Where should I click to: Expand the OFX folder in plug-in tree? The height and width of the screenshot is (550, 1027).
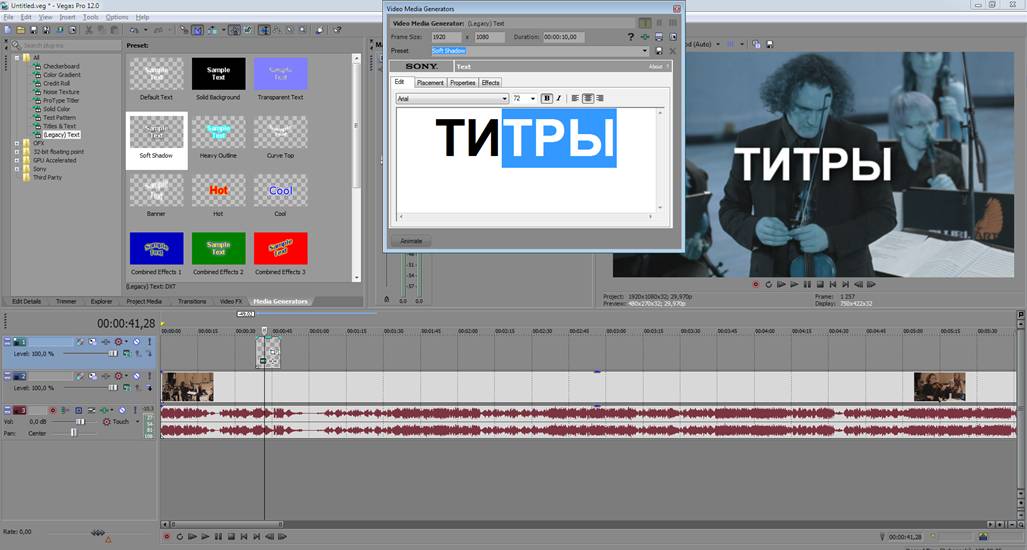click(x=17, y=143)
